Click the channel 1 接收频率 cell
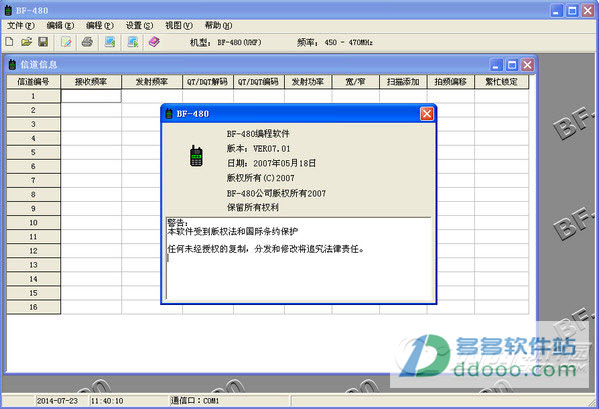Image resolution: width=599 pixels, height=409 pixels. coord(91,96)
